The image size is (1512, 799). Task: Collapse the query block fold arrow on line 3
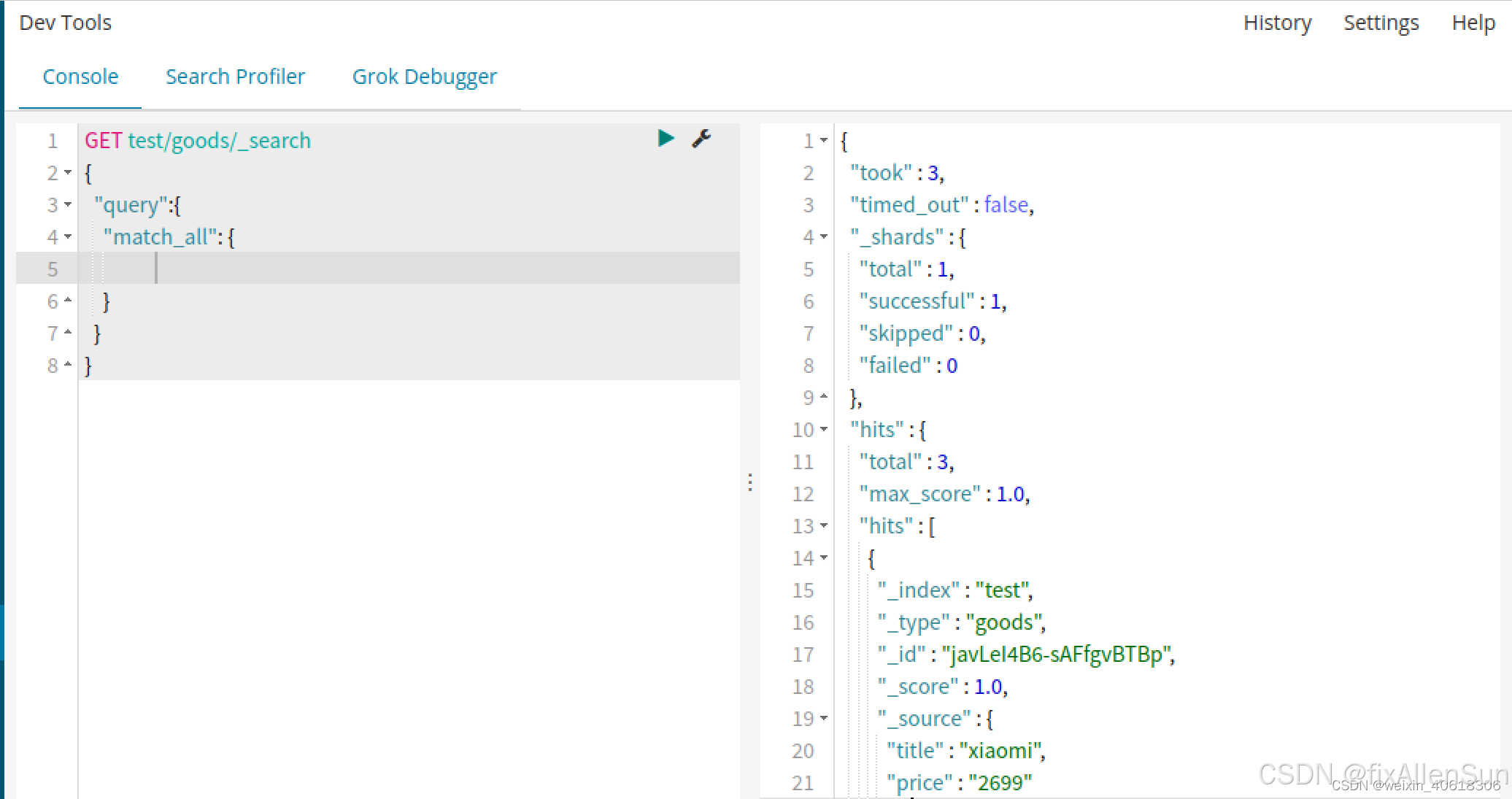click(68, 205)
